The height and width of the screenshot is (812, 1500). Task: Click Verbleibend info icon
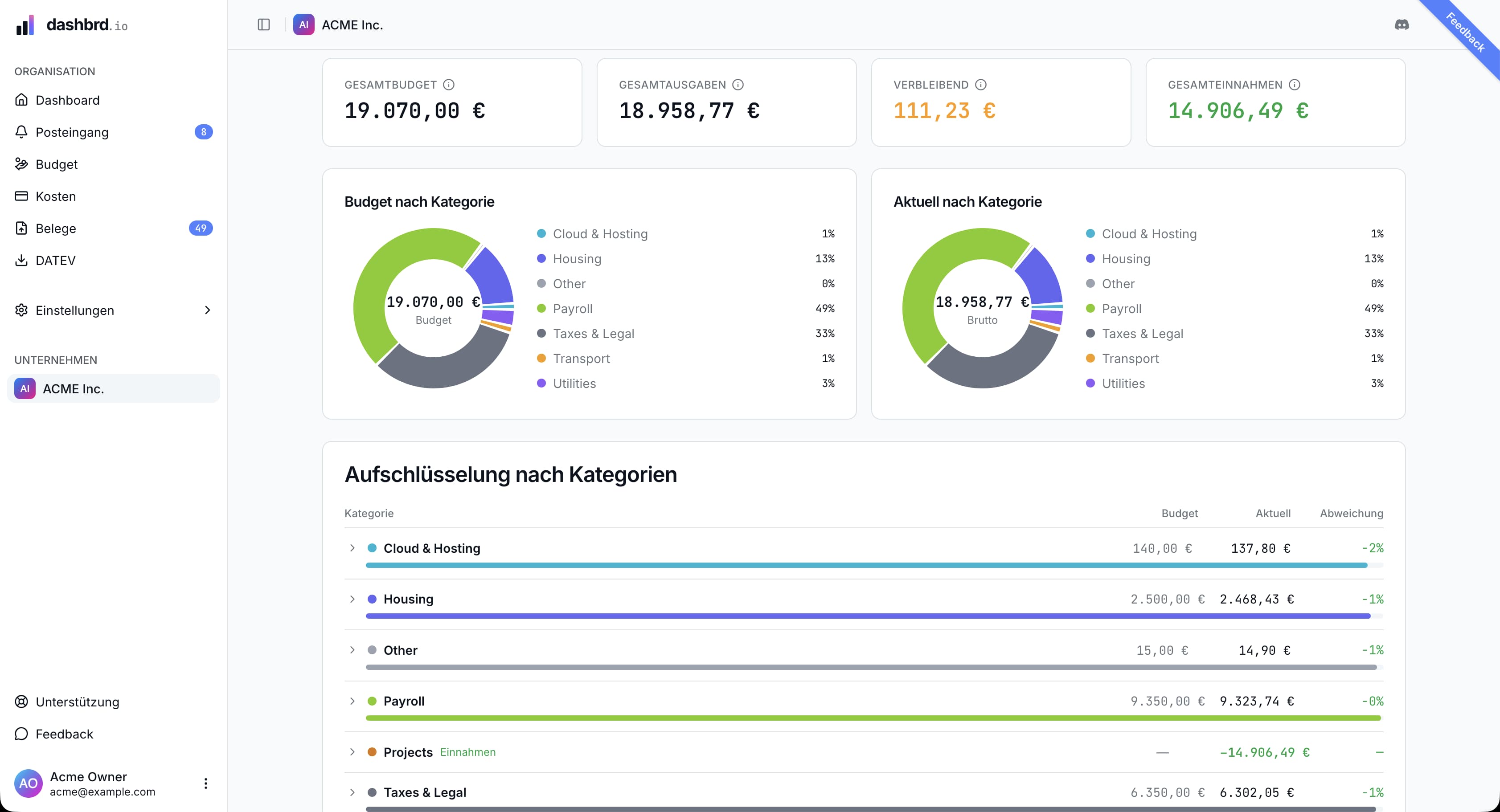tap(980, 85)
